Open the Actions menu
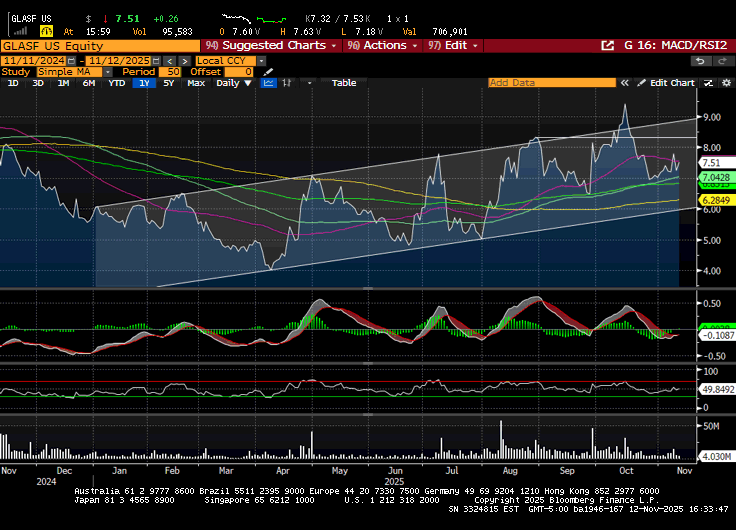The height and width of the screenshot is (530, 736). [x=382, y=46]
